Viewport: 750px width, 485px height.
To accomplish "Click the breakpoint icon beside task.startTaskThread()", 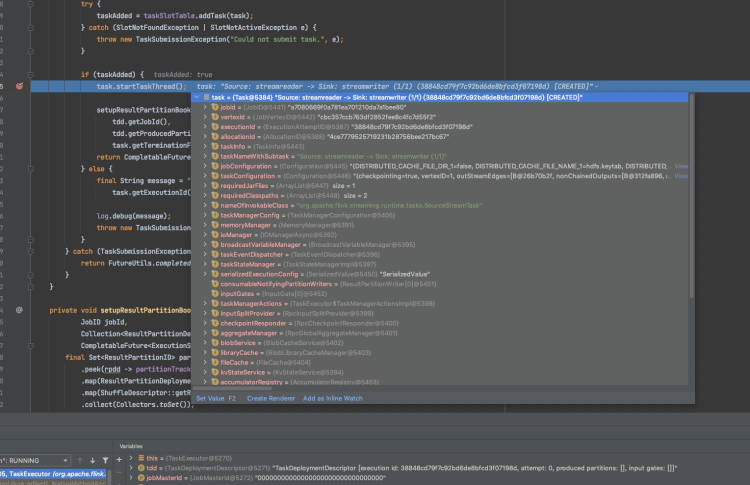I will click(x=19, y=86).
